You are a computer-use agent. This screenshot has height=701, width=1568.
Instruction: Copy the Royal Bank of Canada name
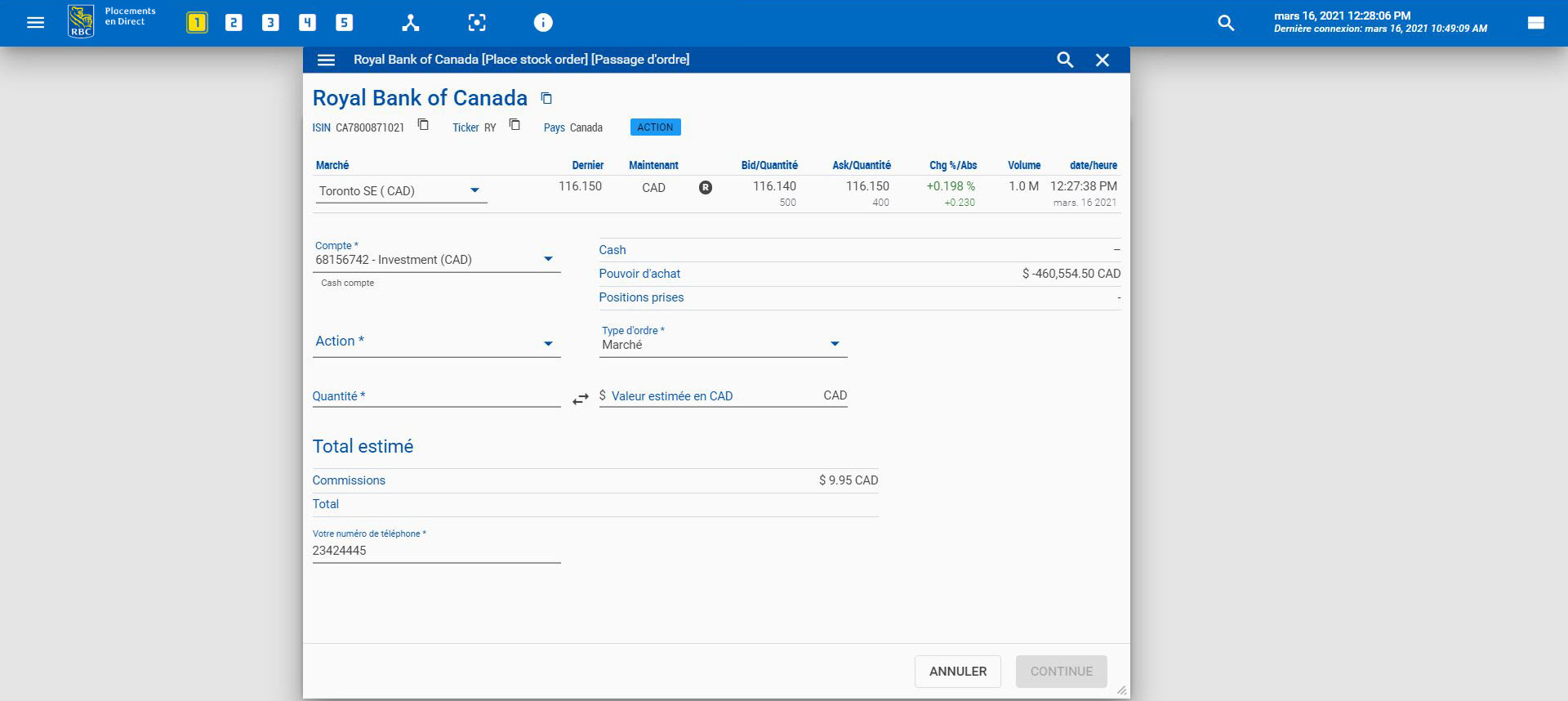click(546, 98)
